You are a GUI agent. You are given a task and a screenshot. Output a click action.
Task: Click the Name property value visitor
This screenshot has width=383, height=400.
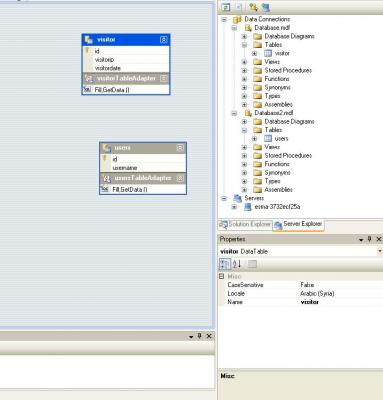pyautogui.click(x=310, y=302)
